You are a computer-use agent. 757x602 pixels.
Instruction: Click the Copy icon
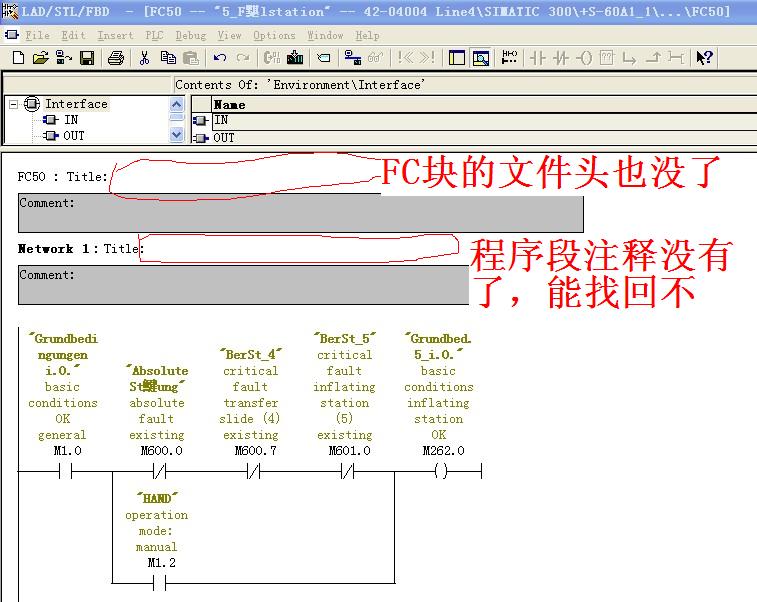point(168,58)
